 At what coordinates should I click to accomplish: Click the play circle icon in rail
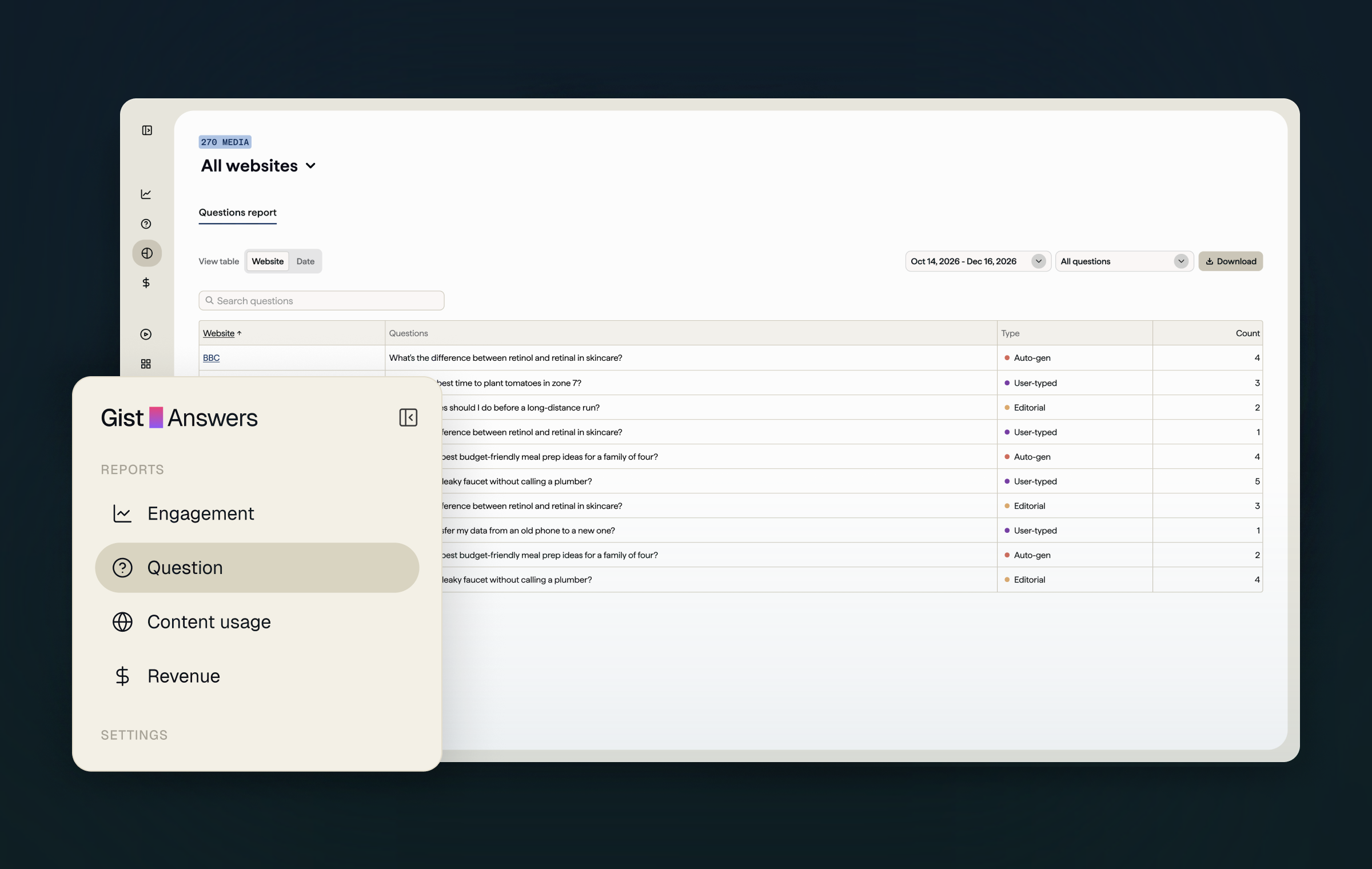(146, 334)
